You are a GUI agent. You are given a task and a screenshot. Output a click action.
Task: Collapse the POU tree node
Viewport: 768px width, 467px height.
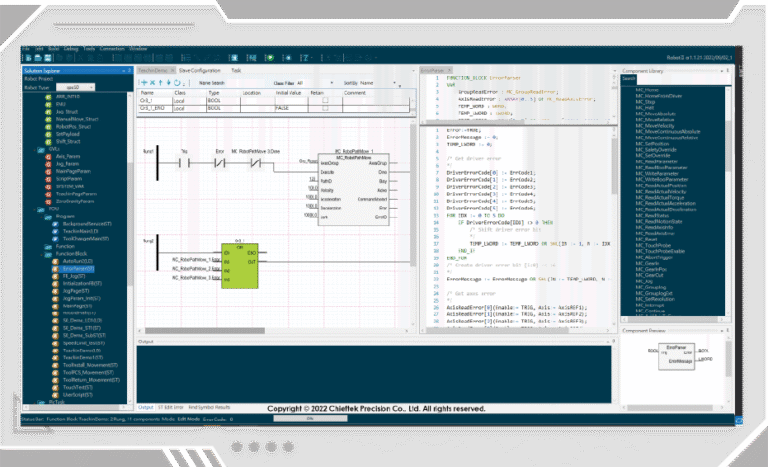pyautogui.click(x=35, y=209)
